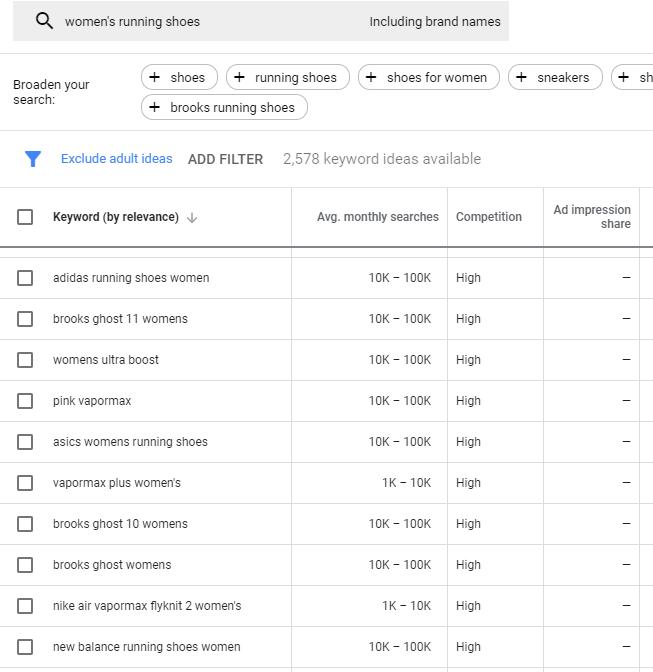The image size is (653, 672).
Task: Add brooks running shoes to search
Action: point(225,107)
